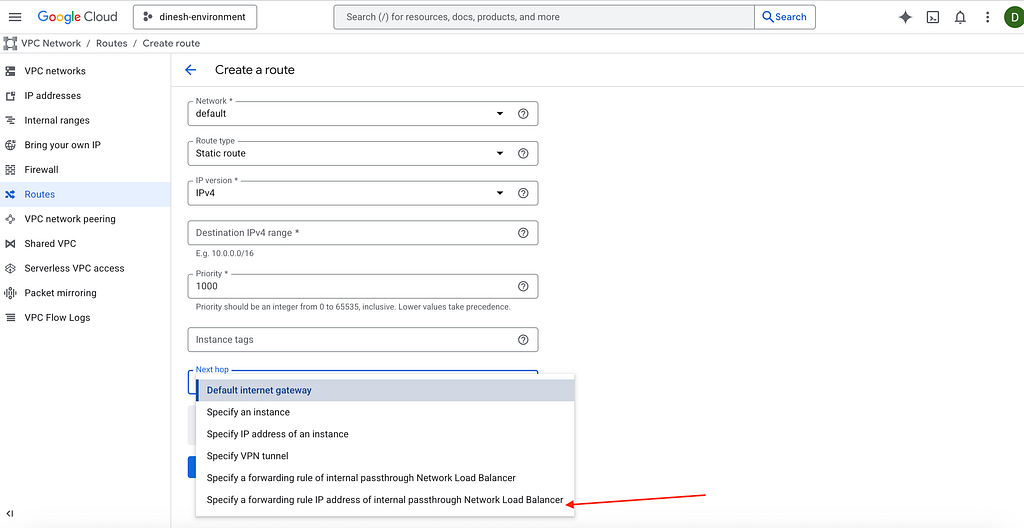Select Specify VPN tunnel option

pos(385,456)
